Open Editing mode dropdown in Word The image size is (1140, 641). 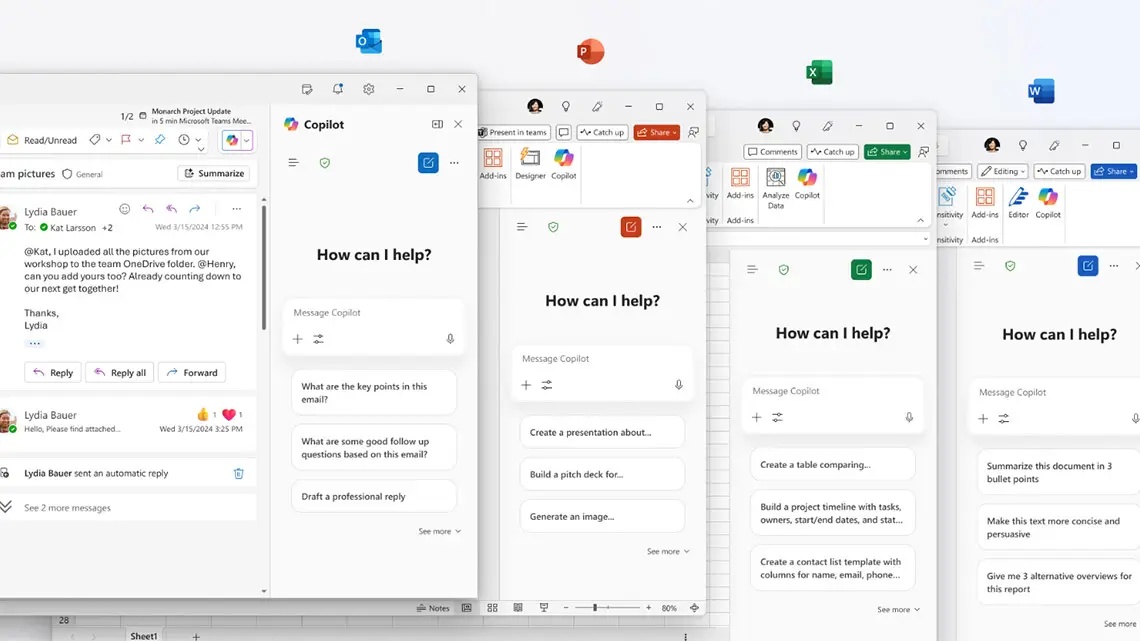[x=1003, y=172]
